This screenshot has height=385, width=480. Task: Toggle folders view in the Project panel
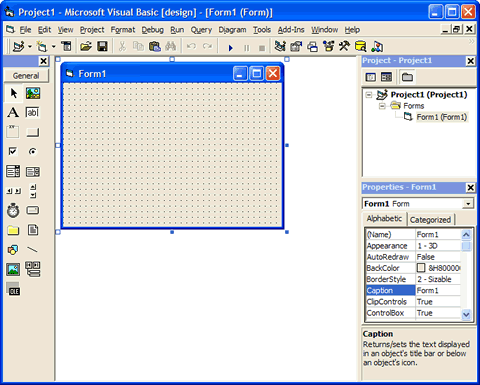tap(407, 77)
